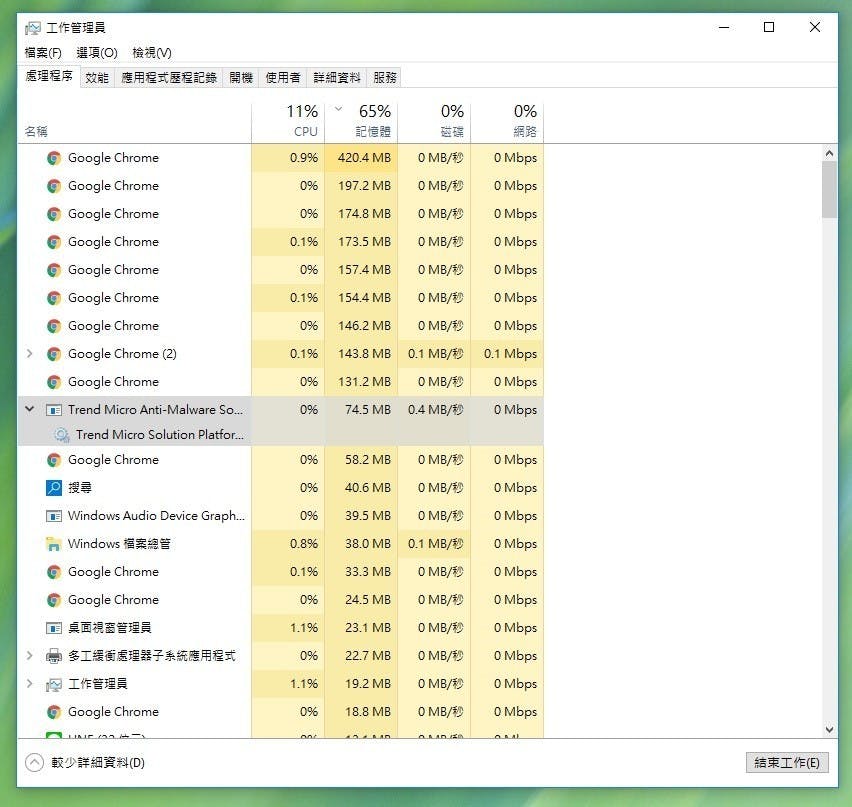Screen dimensions: 852x807
Task: Click the printer icon of 多工緩衝處理器子系統應用程式
Action: pyautogui.click(x=54, y=656)
